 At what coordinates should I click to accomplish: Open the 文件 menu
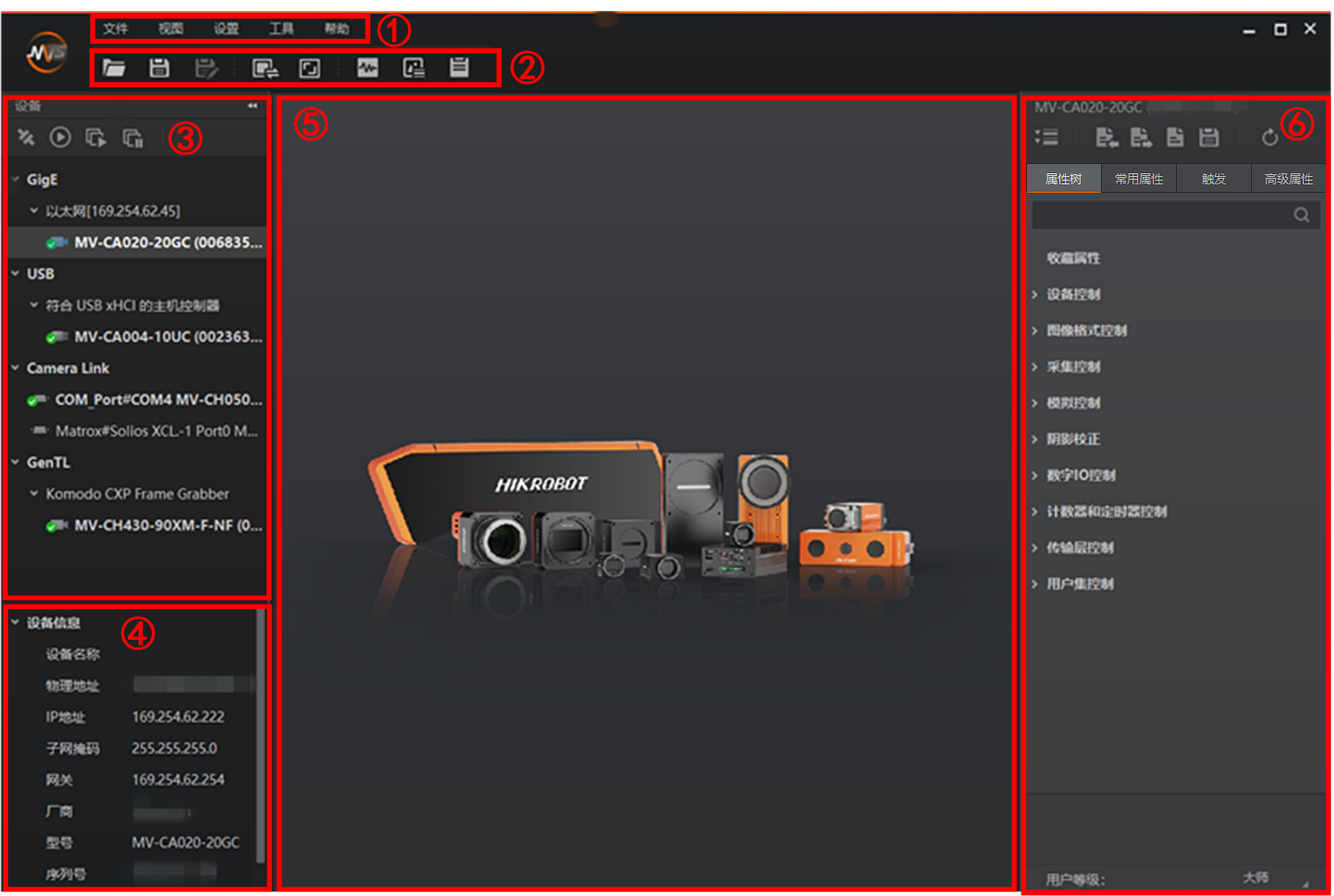click(115, 29)
